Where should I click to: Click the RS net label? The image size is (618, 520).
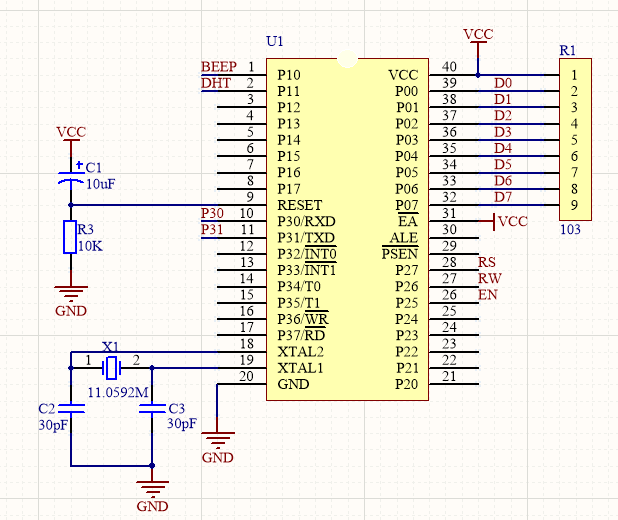click(x=487, y=262)
